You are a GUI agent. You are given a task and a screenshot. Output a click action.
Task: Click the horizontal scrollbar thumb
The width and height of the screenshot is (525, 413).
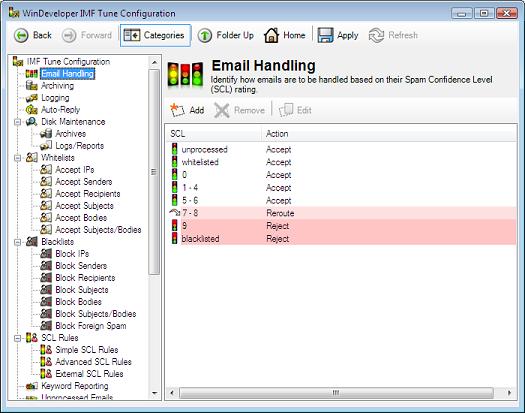point(336,393)
